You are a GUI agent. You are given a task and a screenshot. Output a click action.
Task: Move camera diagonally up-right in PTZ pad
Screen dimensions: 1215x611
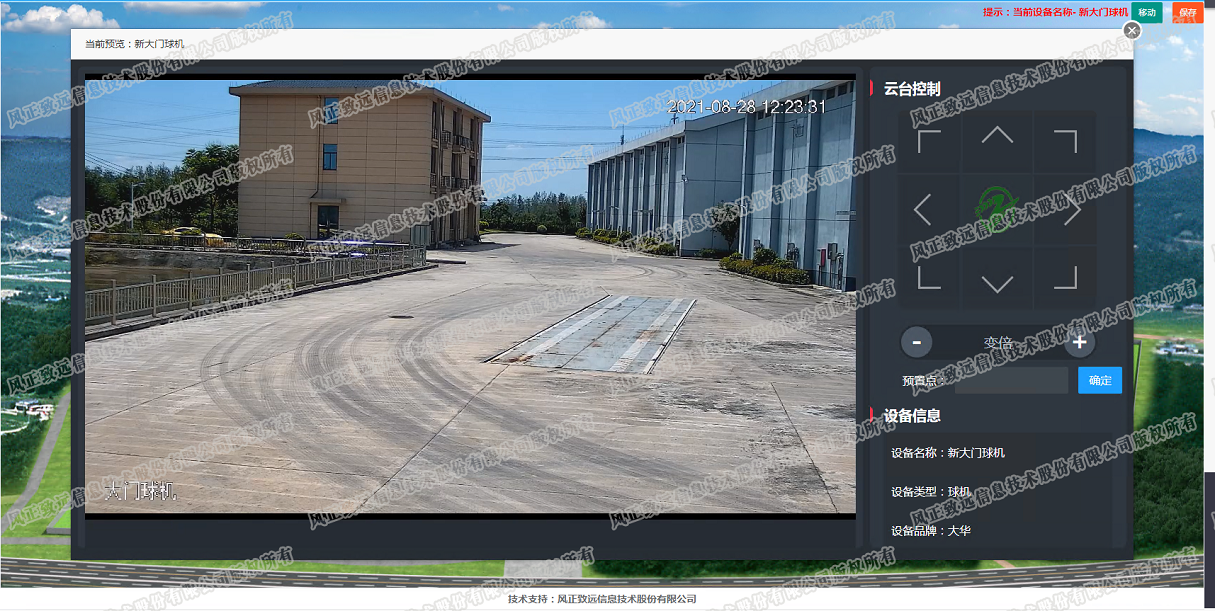[x=1065, y=141]
